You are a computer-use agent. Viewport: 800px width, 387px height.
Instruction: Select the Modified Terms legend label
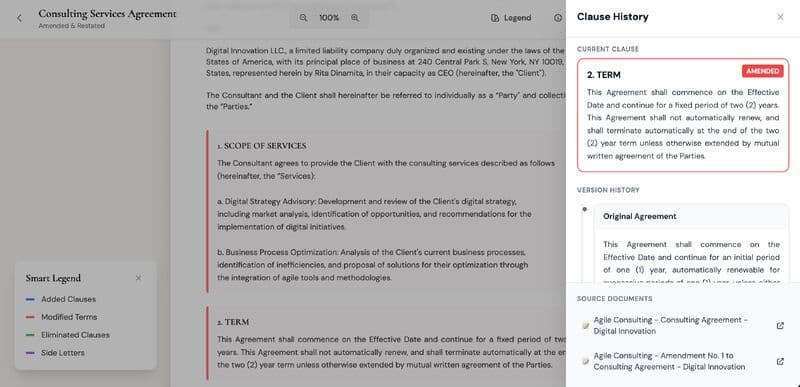[x=69, y=317]
